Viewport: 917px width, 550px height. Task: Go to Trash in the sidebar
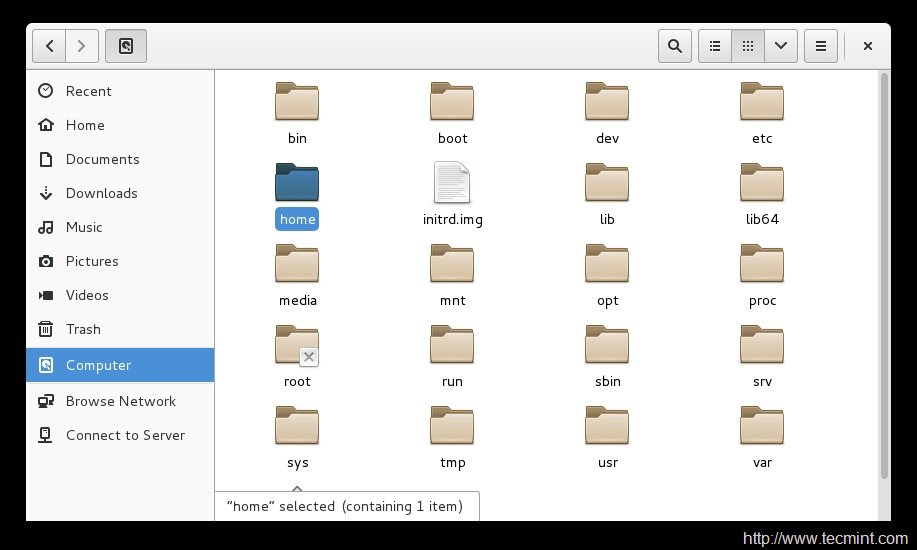click(x=83, y=329)
